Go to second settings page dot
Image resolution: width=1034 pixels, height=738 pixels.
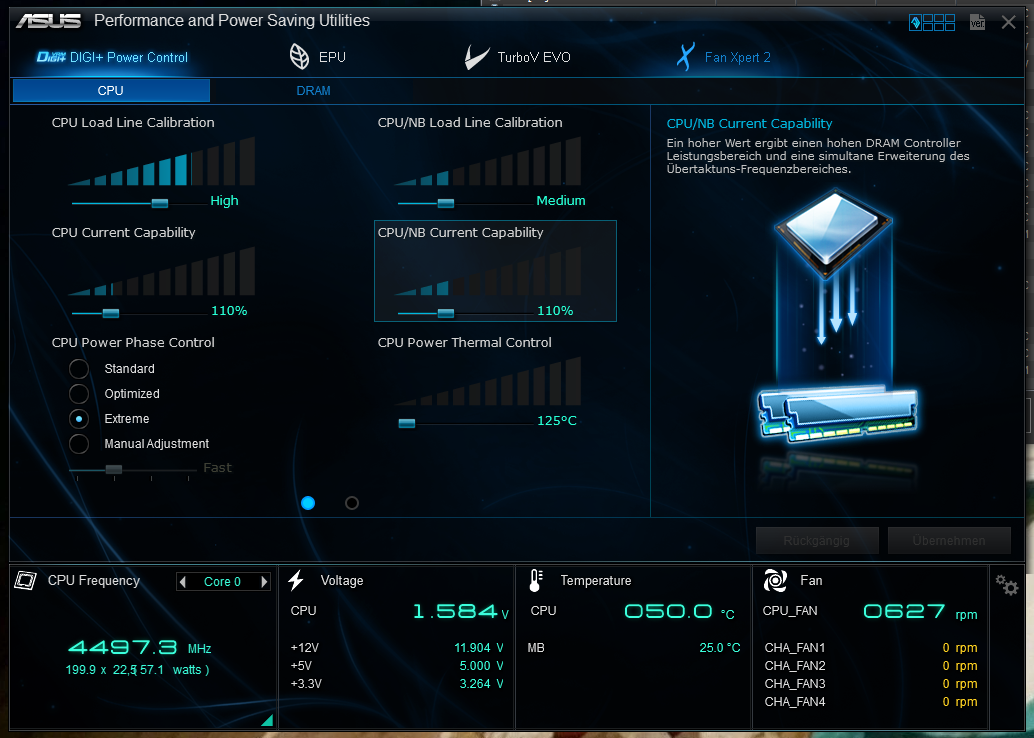coord(352,503)
